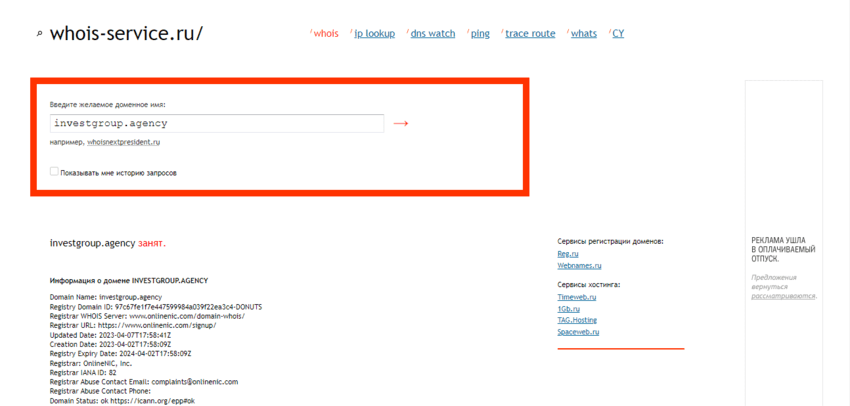Open the Spaceweb.ru hosting link
The image size is (850, 406).
pos(577,332)
